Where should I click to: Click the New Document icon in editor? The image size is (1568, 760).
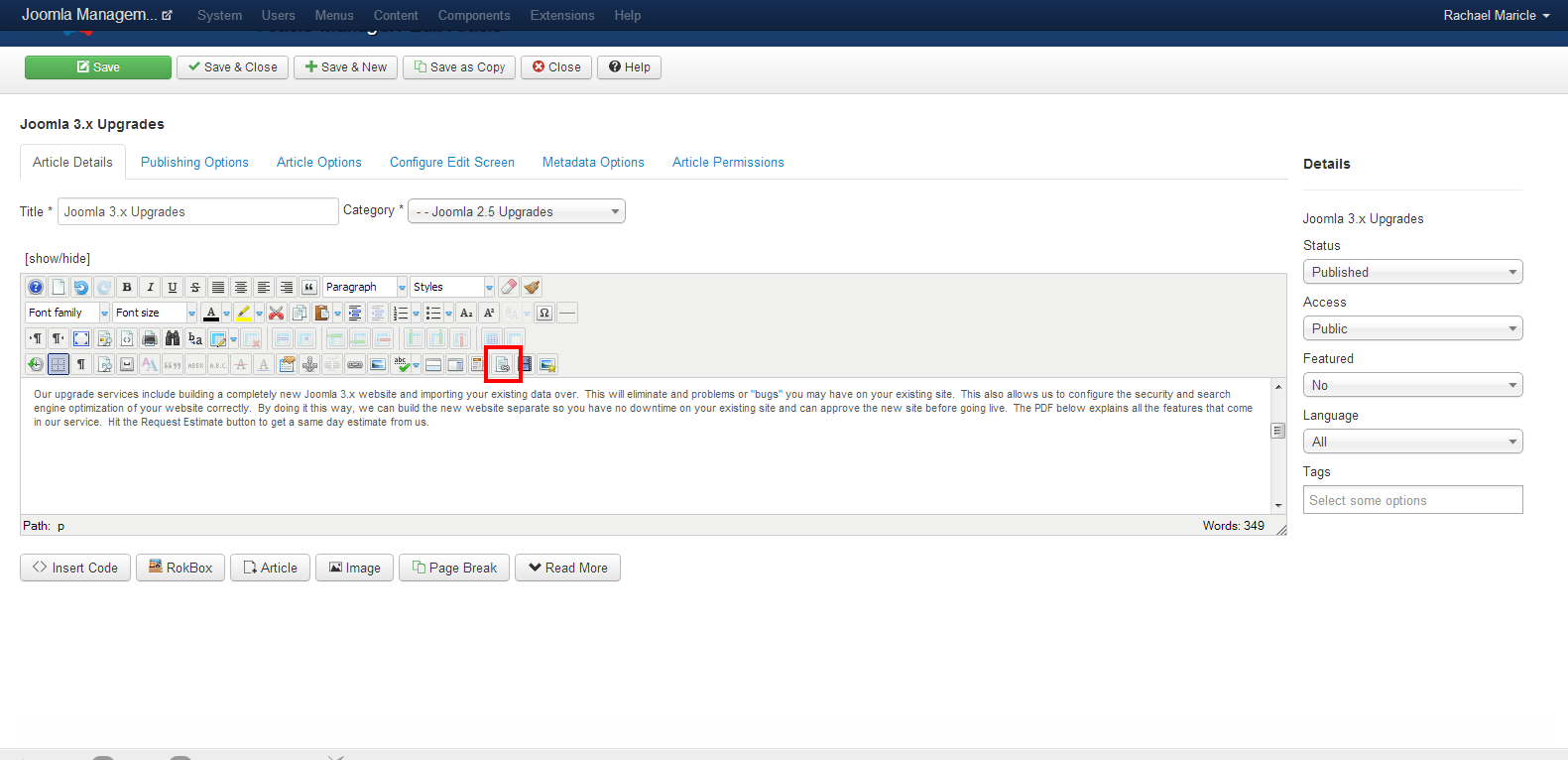pyautogui.click(x=59, y=287)
